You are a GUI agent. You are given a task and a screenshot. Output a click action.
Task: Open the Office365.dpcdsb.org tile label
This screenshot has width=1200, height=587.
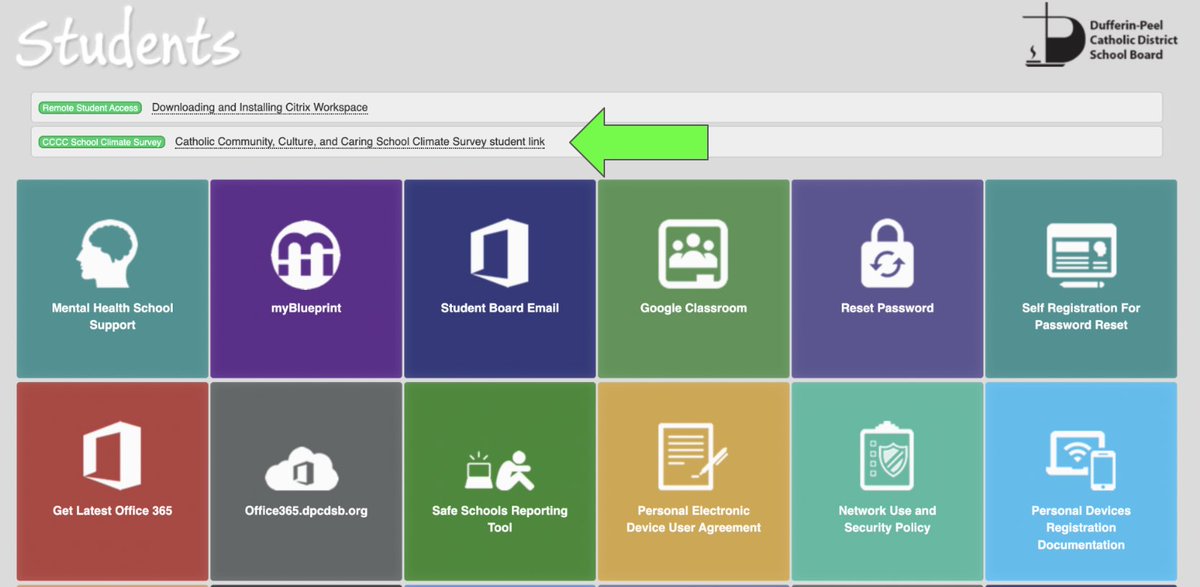306,511
